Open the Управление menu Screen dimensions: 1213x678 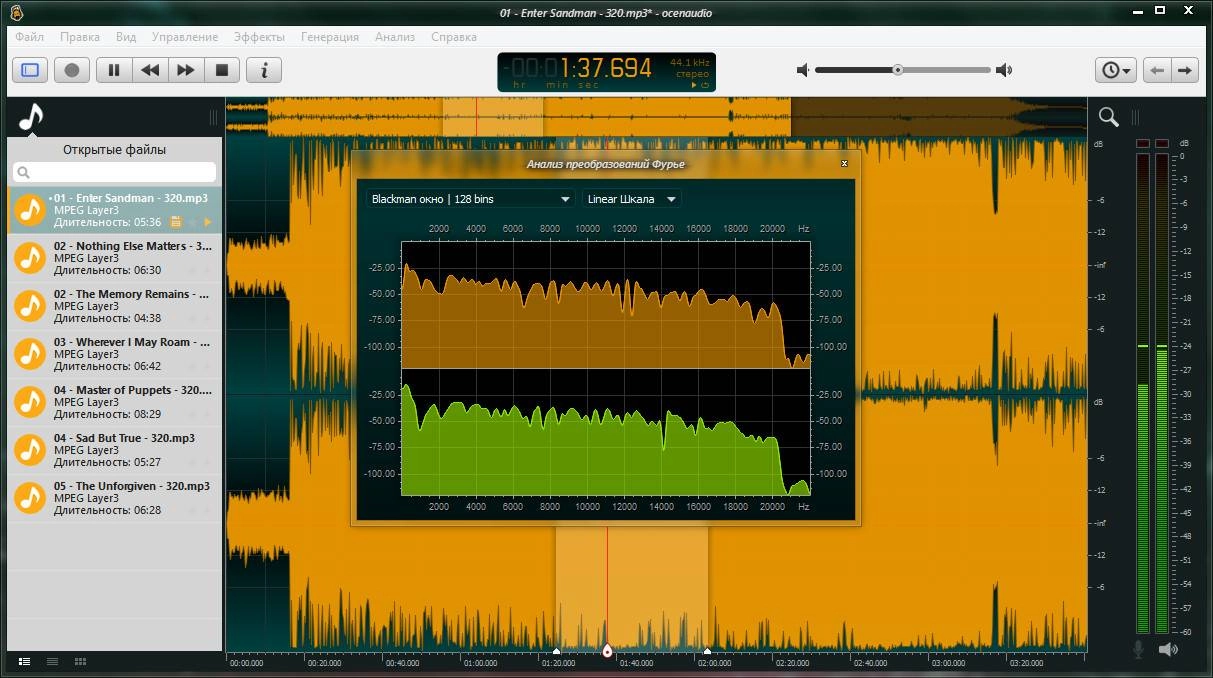coord(185,37)
